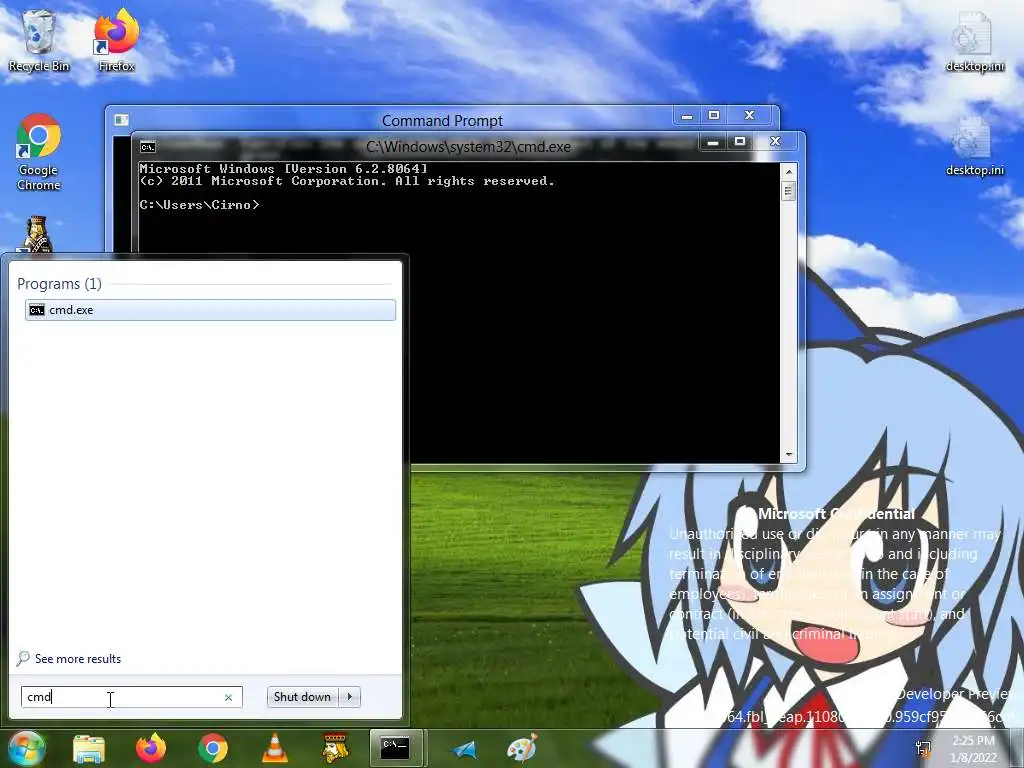The width and height of the screenshot is (1024, 768).
Task: Minimize the rear Command Prompt window
Action: tap(687, 116)
